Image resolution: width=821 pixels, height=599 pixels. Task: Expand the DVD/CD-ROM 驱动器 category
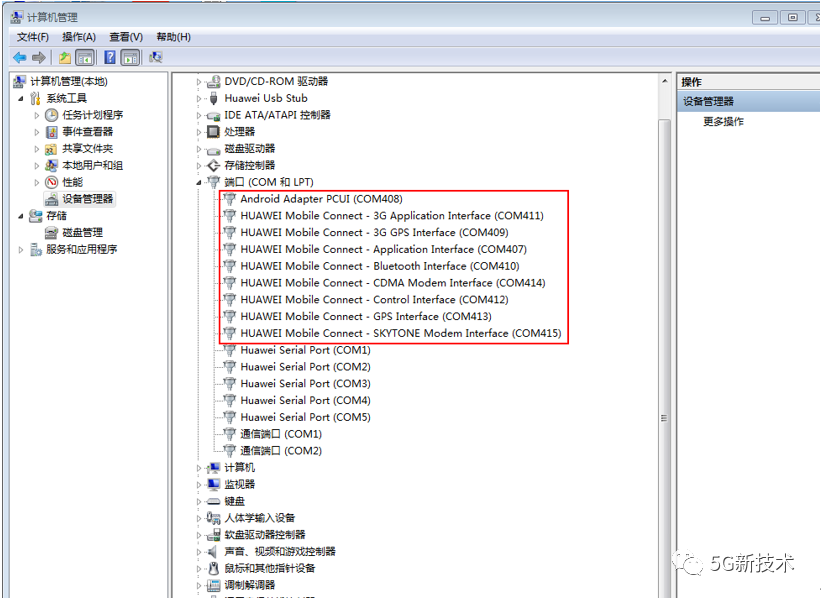click(x=199, y=82)
